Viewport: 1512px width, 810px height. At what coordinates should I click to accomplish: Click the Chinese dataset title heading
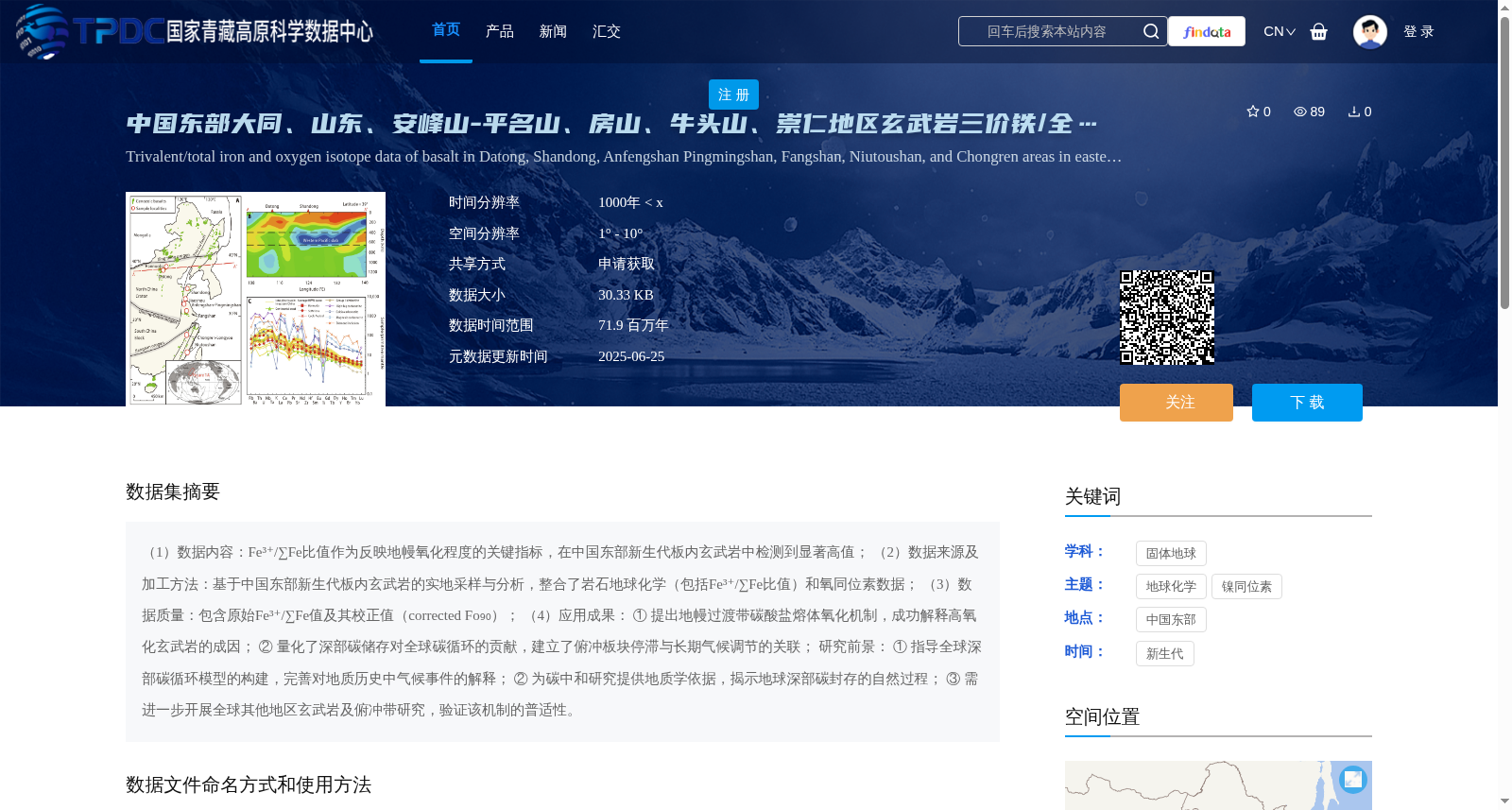tap(611, 124)
